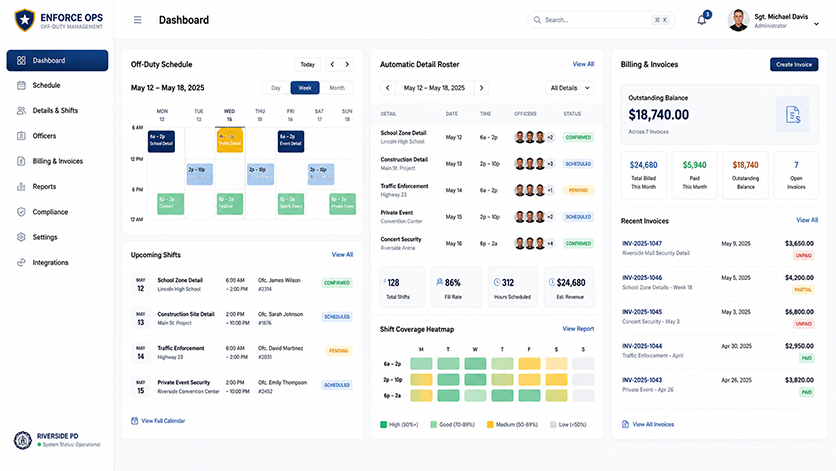Click the Enforce Ops shield logo
Viewport: 836px width, 471px height.
[x=25, y=20]
